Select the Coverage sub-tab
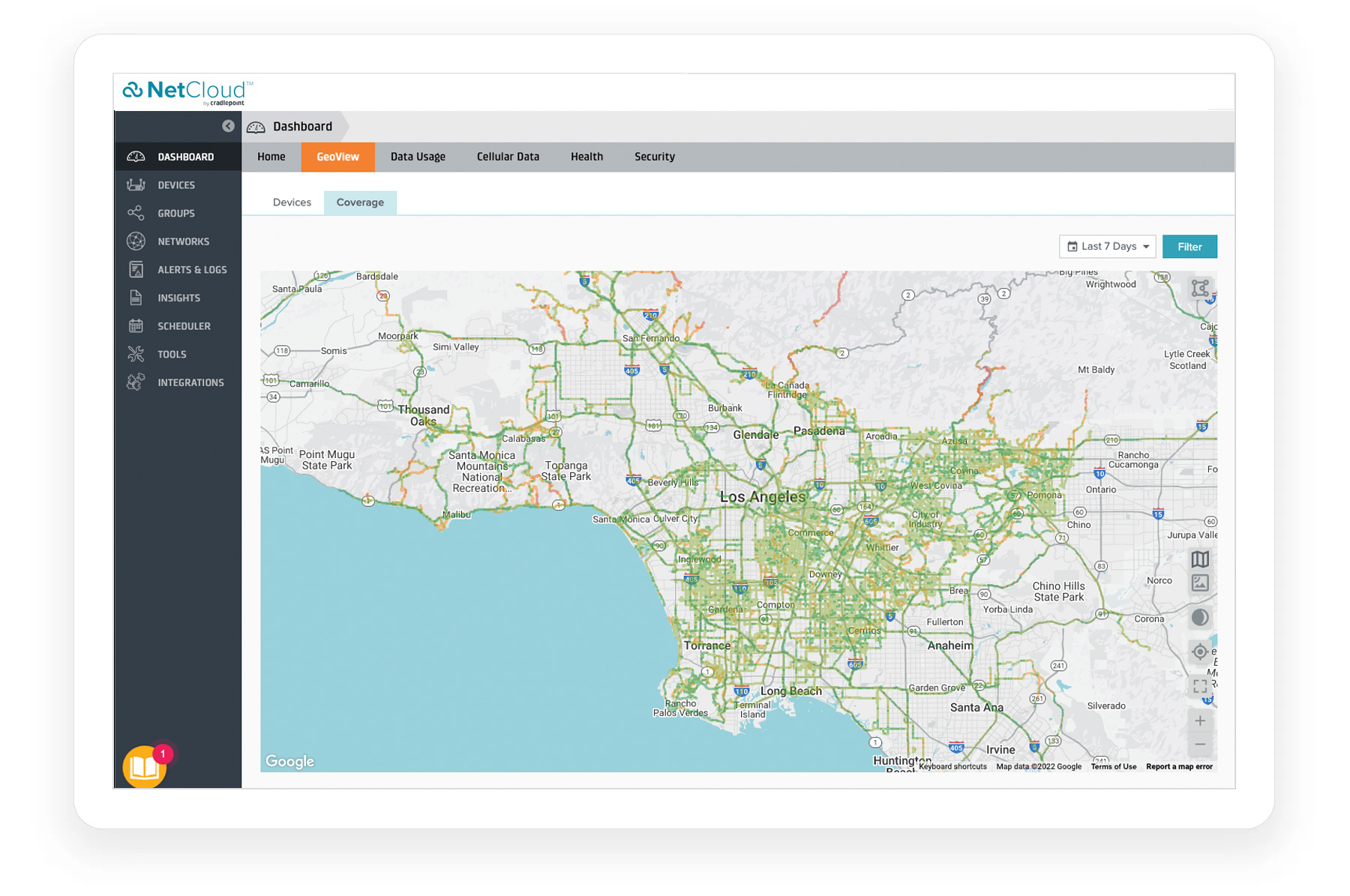 360,202
